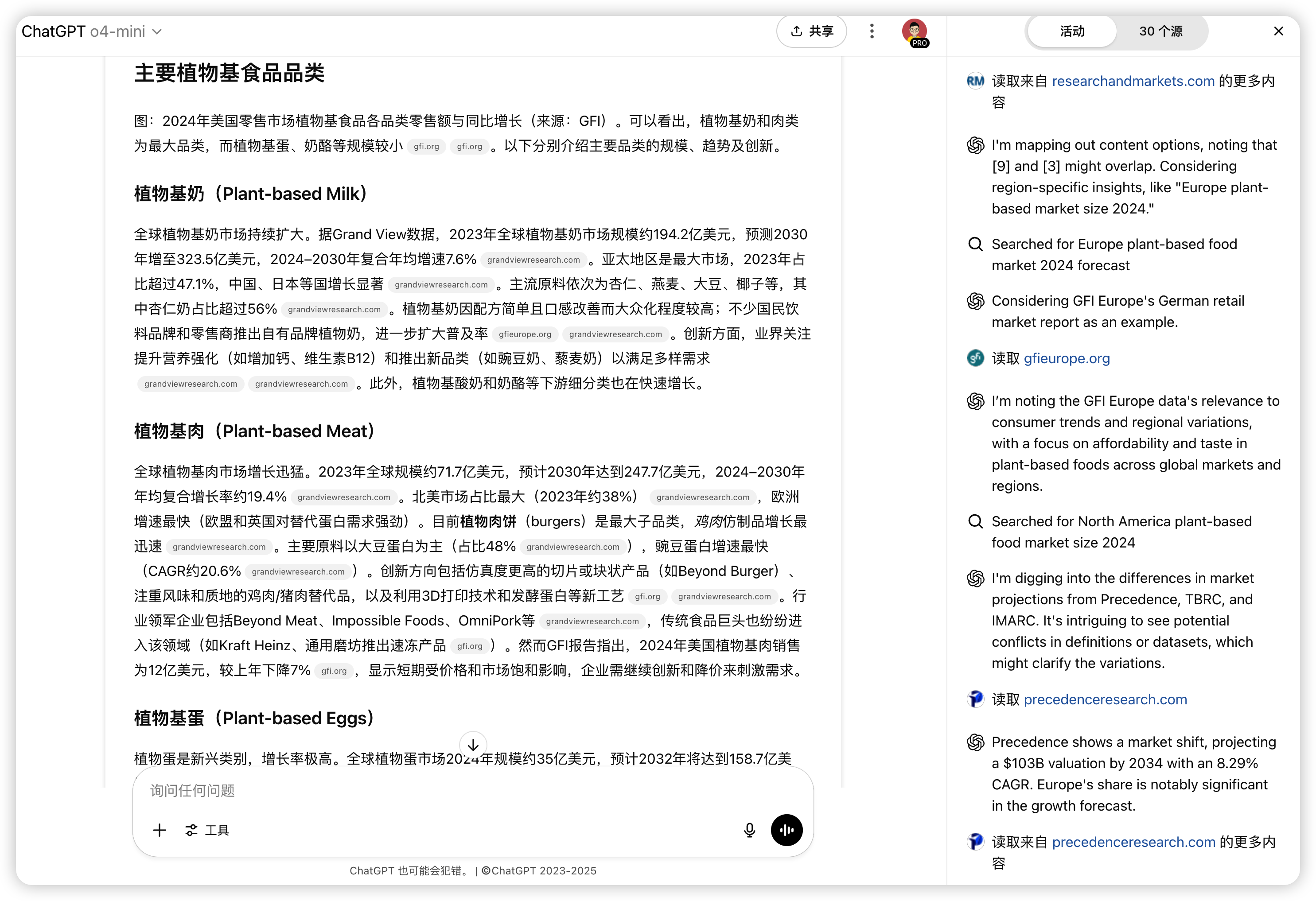Click ChatGPT logo beside Considering GFI Europe's
The width and height of the screenshot is (1316, 901).
(x=975, y=301)
